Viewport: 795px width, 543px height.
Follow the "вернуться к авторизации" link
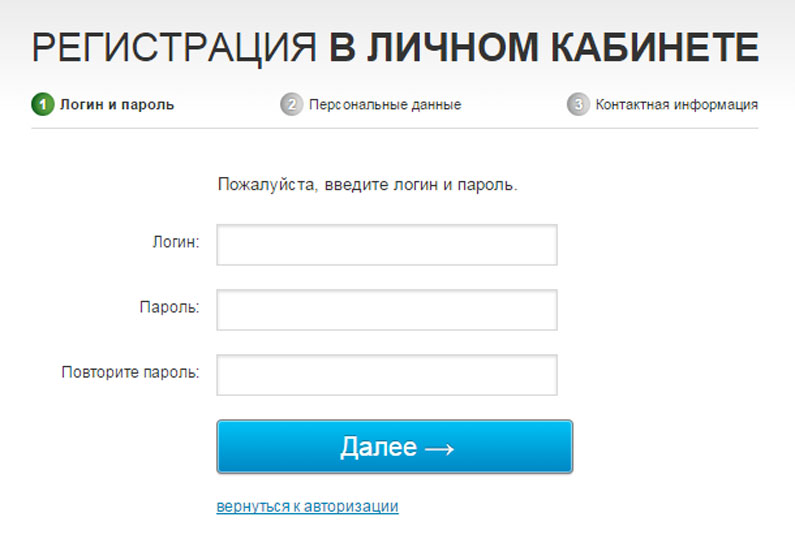[x=307, y=507]
